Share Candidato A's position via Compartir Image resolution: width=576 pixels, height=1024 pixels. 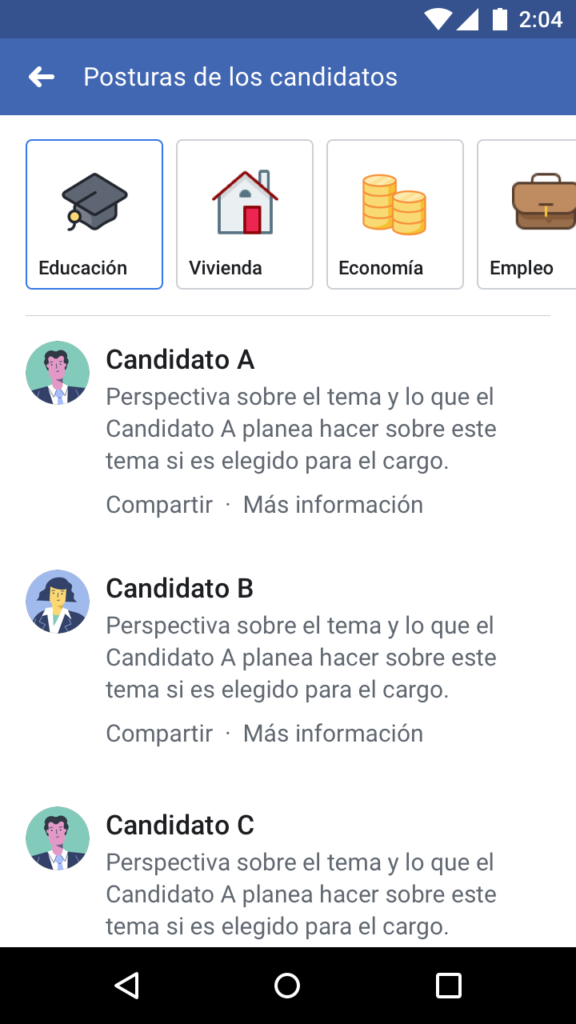click(x=159, y=505)
